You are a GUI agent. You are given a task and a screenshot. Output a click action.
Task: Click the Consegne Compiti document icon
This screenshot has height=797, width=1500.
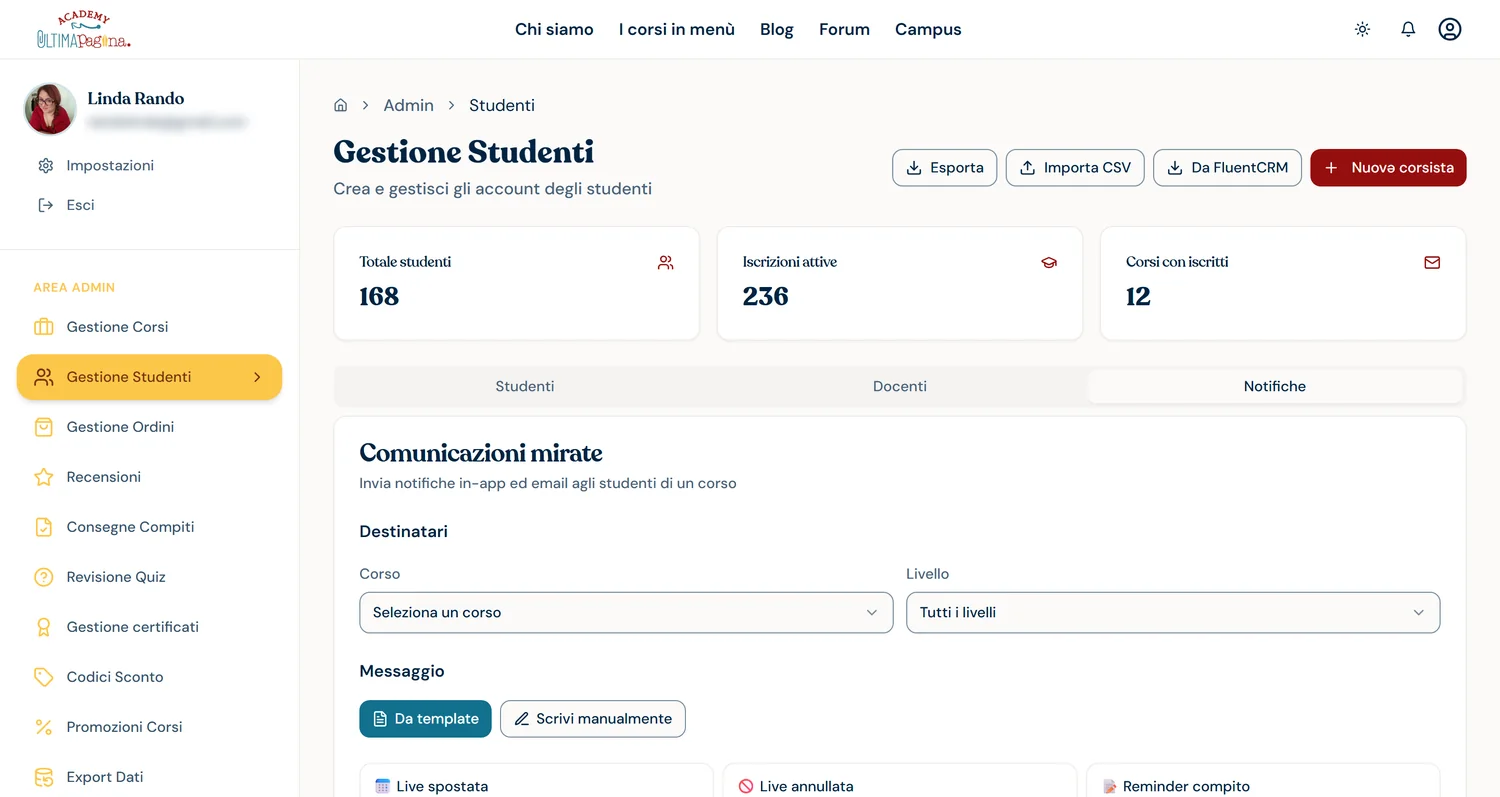point(43,527)
